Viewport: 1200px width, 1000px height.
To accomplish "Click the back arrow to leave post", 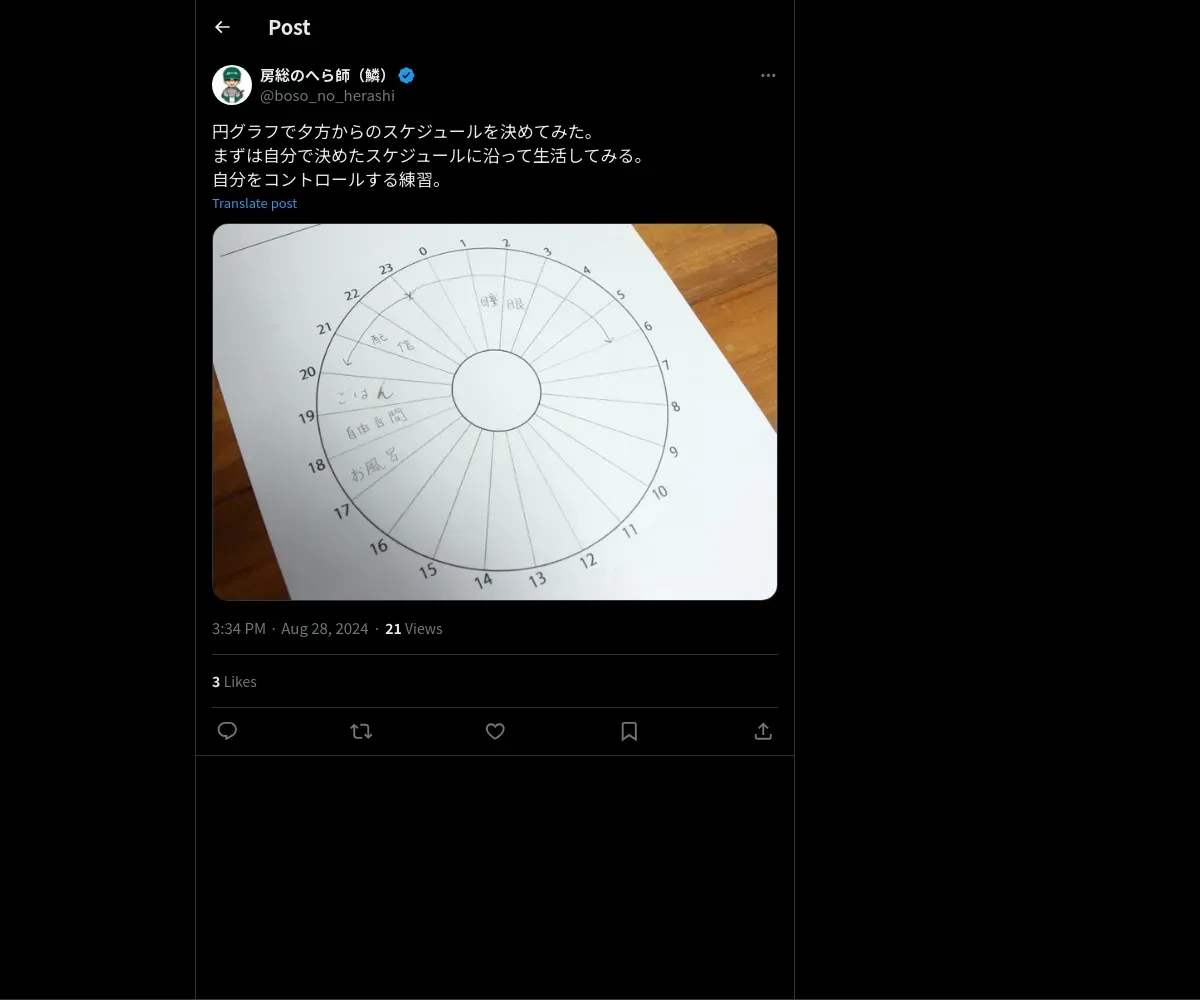I will (x=222, y=27).
